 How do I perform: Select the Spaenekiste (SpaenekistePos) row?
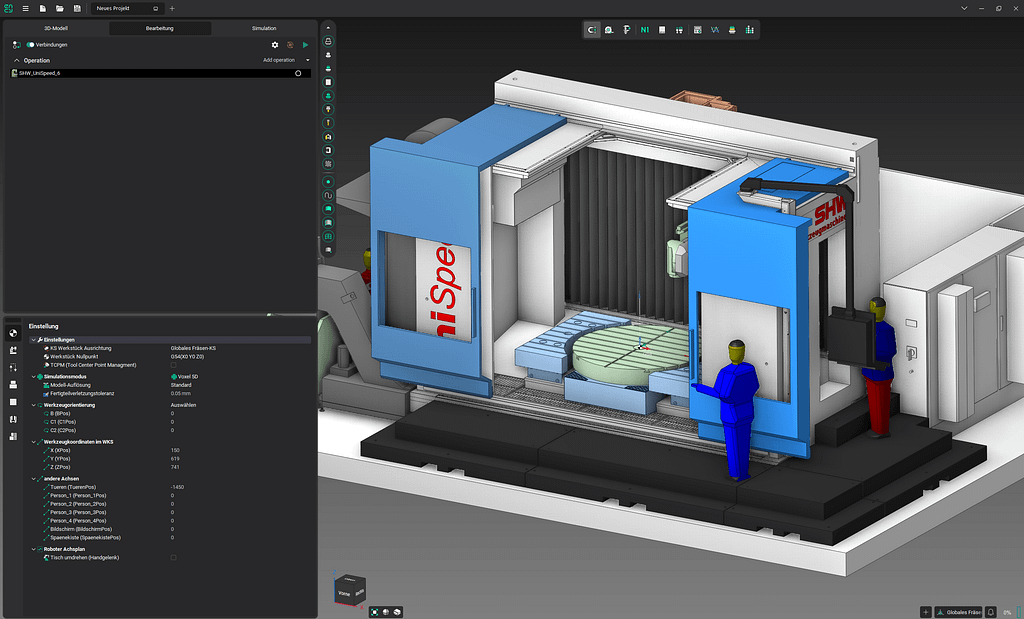pyautogui.click(x=170, y=538)
